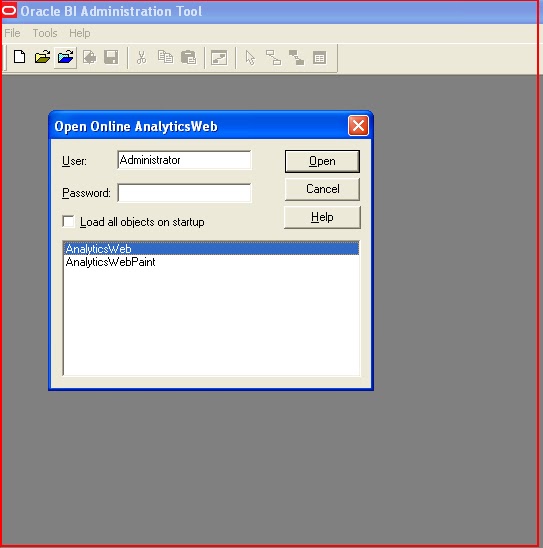The width and height of the screenshot is (543, 548).
Task: Click the Copy toolbar icon
Action: (165, 57)
